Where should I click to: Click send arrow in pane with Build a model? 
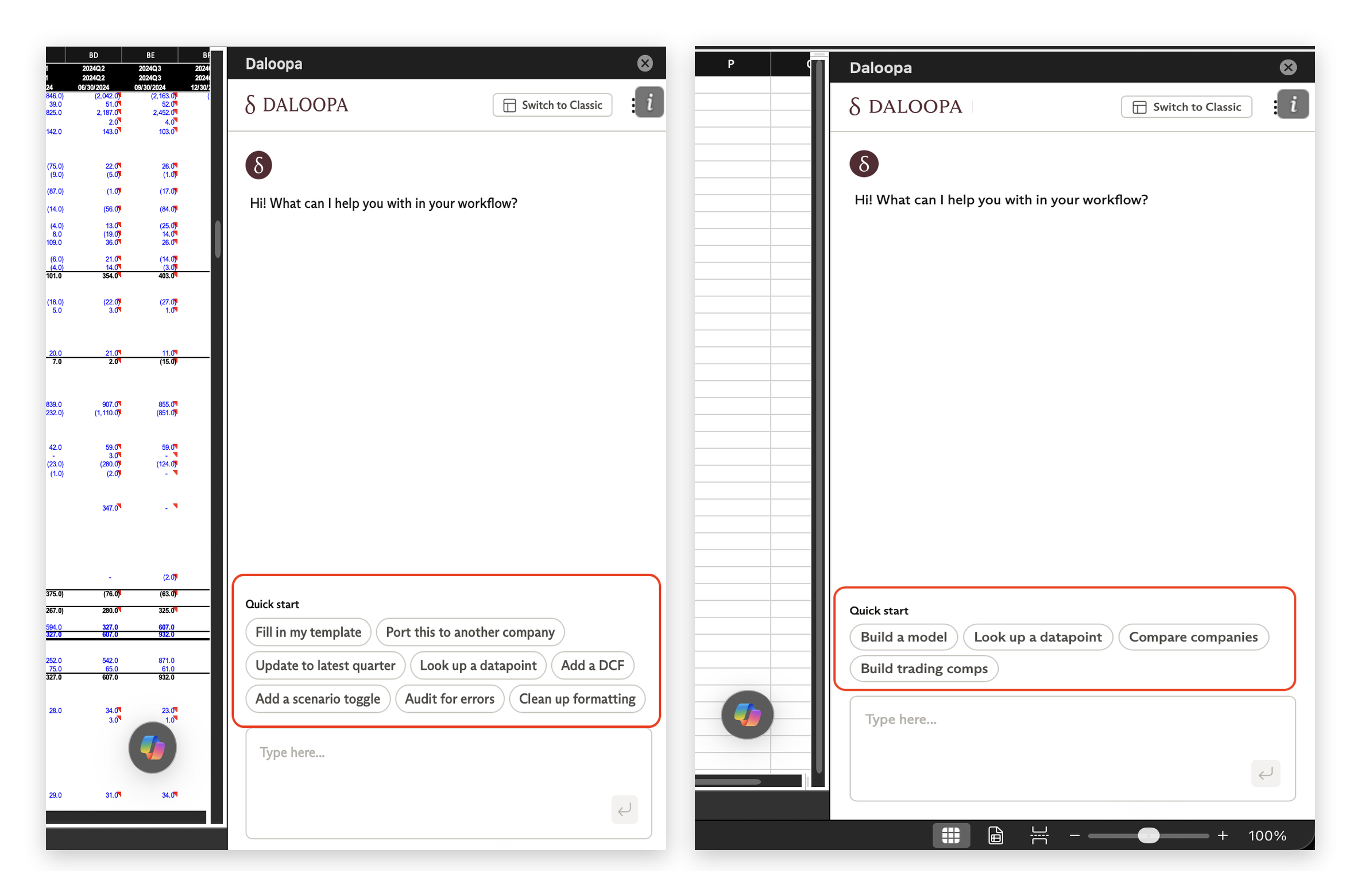[1265, 774]
